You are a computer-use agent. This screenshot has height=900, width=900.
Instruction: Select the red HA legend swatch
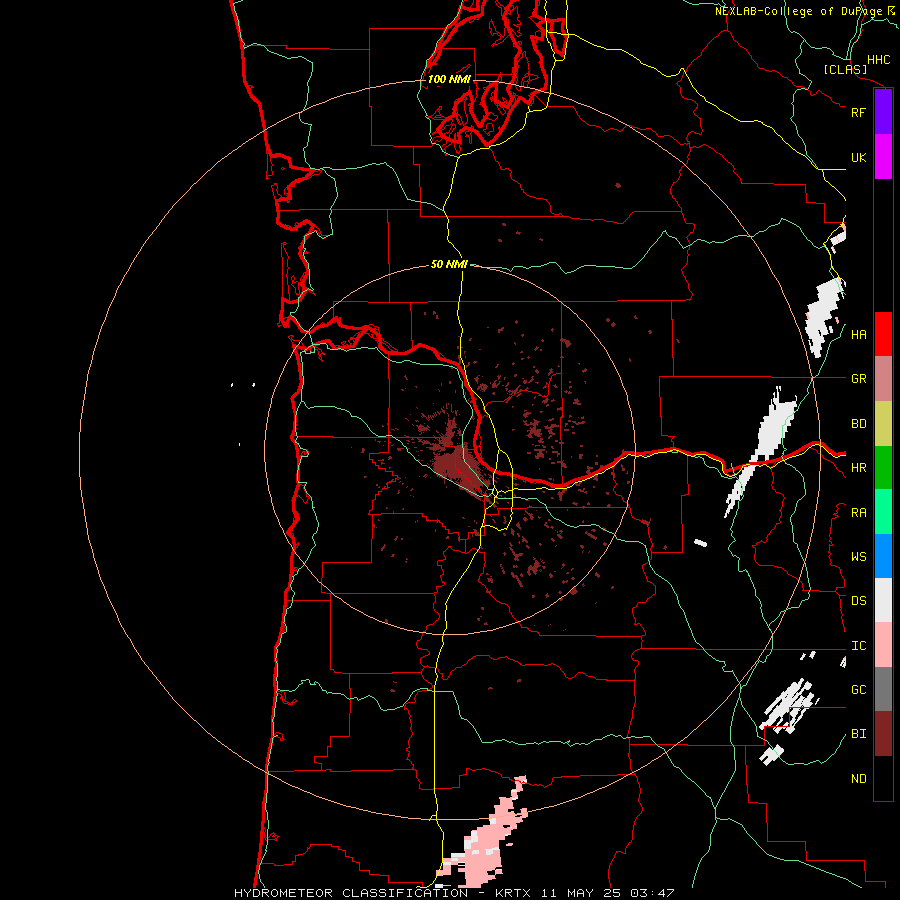(x=883, y=334)
